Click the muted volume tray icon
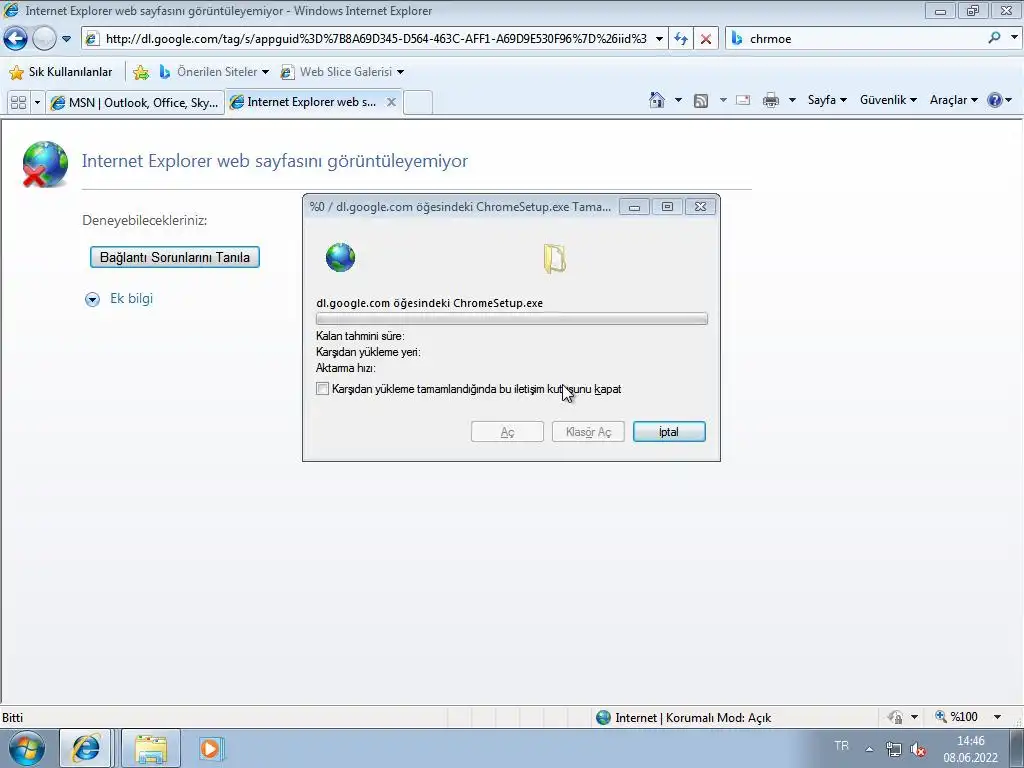This screenshot has height=768, width=1024. pyautogui.click(x=918, y=749)
